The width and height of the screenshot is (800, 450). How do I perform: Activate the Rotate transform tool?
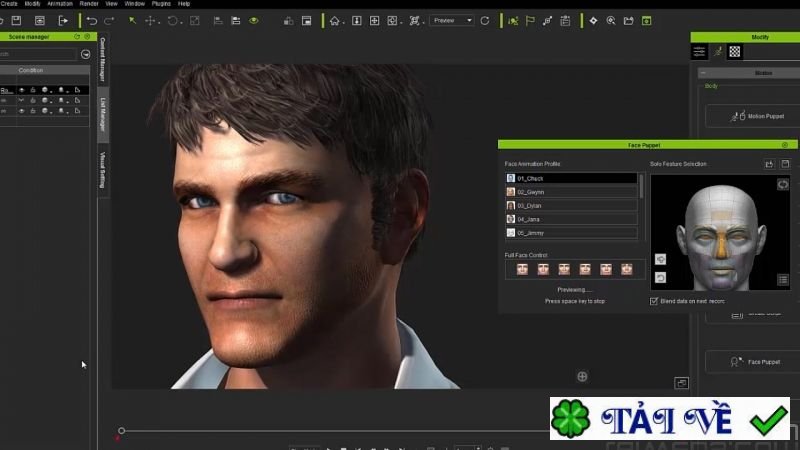click(x=172, y=21)
